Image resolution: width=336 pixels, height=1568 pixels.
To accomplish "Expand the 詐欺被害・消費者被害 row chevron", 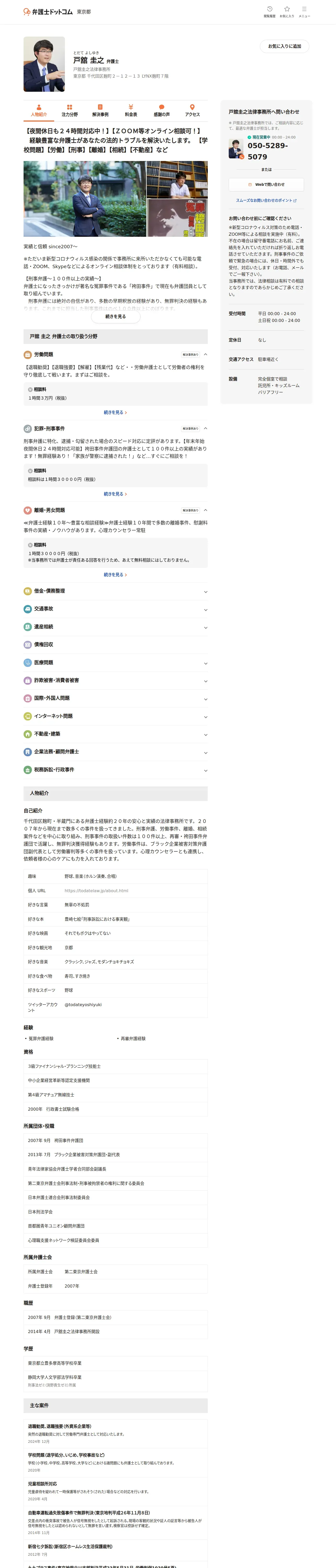I will (x=205, y=681).
